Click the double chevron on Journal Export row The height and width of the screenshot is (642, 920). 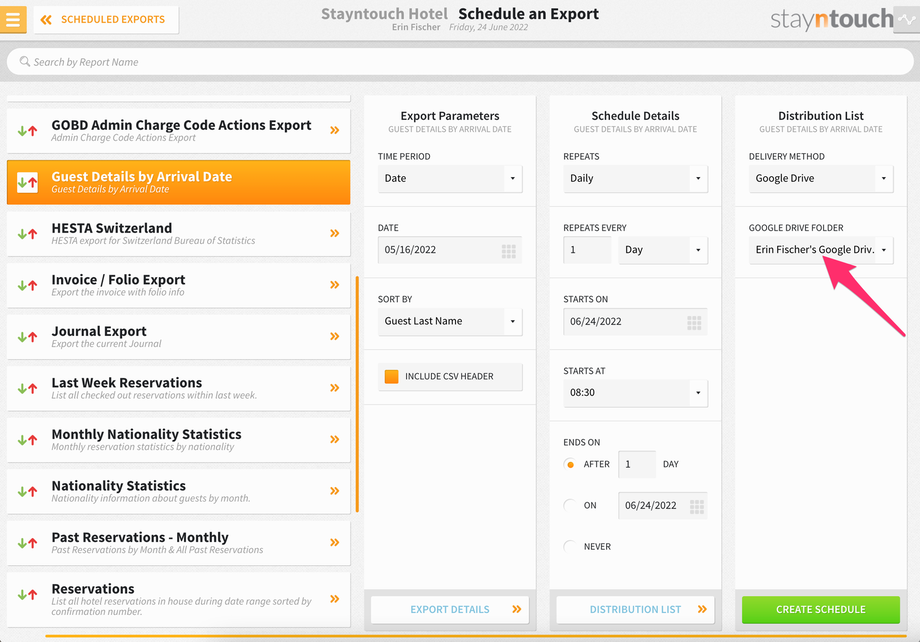click(x=334, y=336)
